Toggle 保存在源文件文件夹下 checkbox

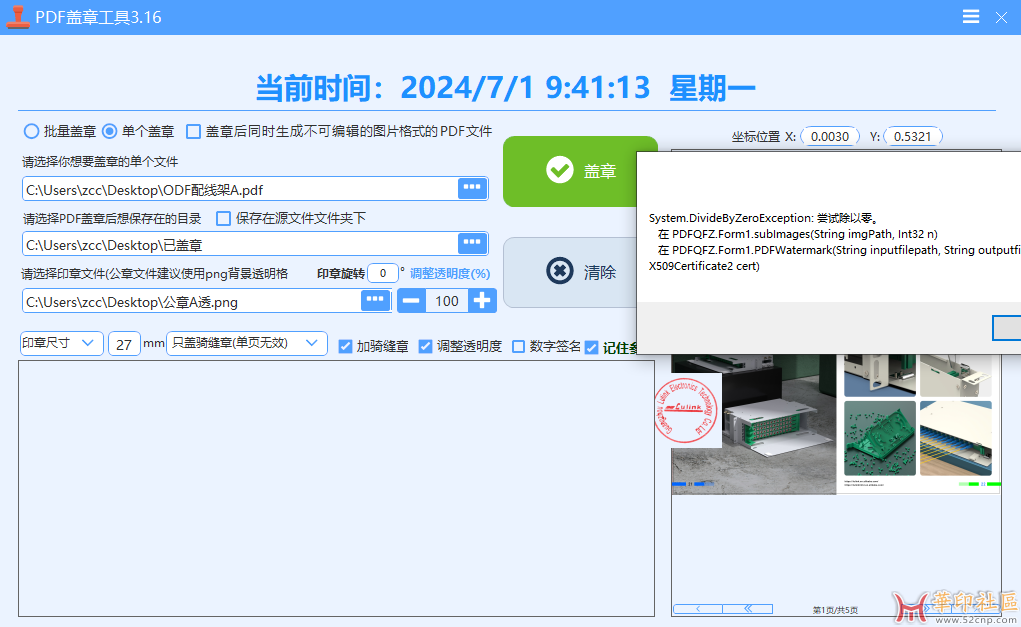click(224, 218)
